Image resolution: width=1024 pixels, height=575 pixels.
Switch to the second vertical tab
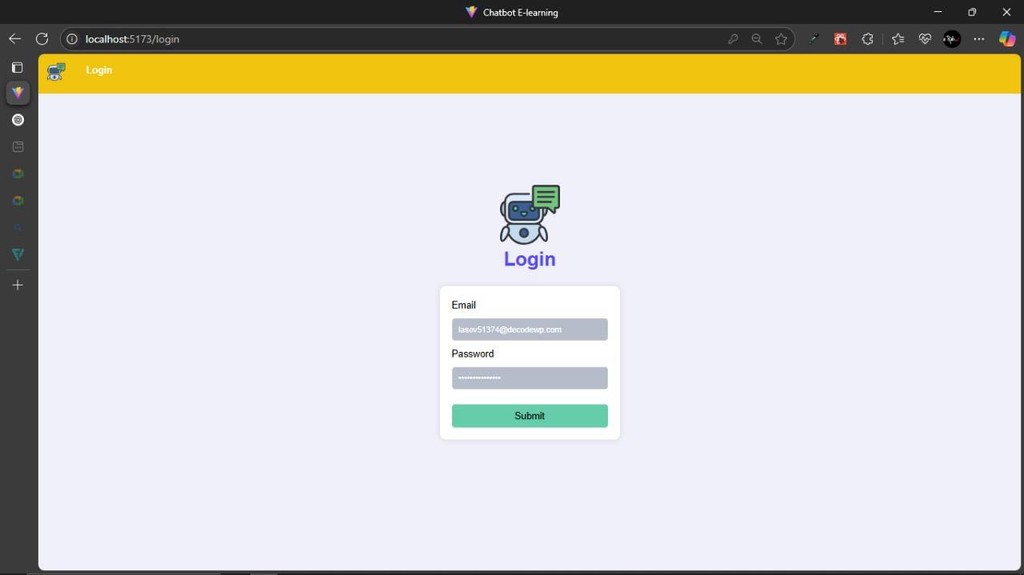(18, 120)
